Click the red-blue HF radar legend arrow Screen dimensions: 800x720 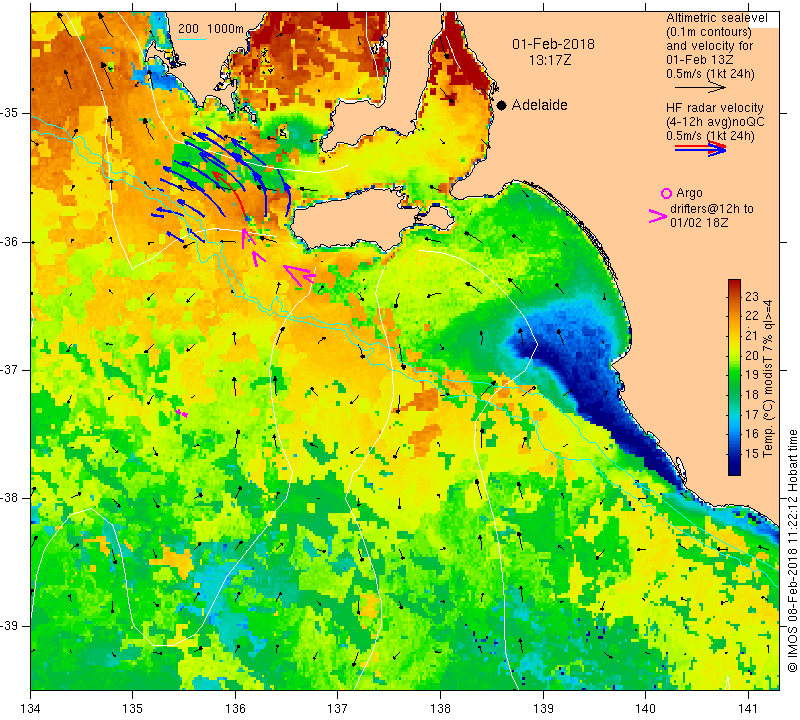700,149
